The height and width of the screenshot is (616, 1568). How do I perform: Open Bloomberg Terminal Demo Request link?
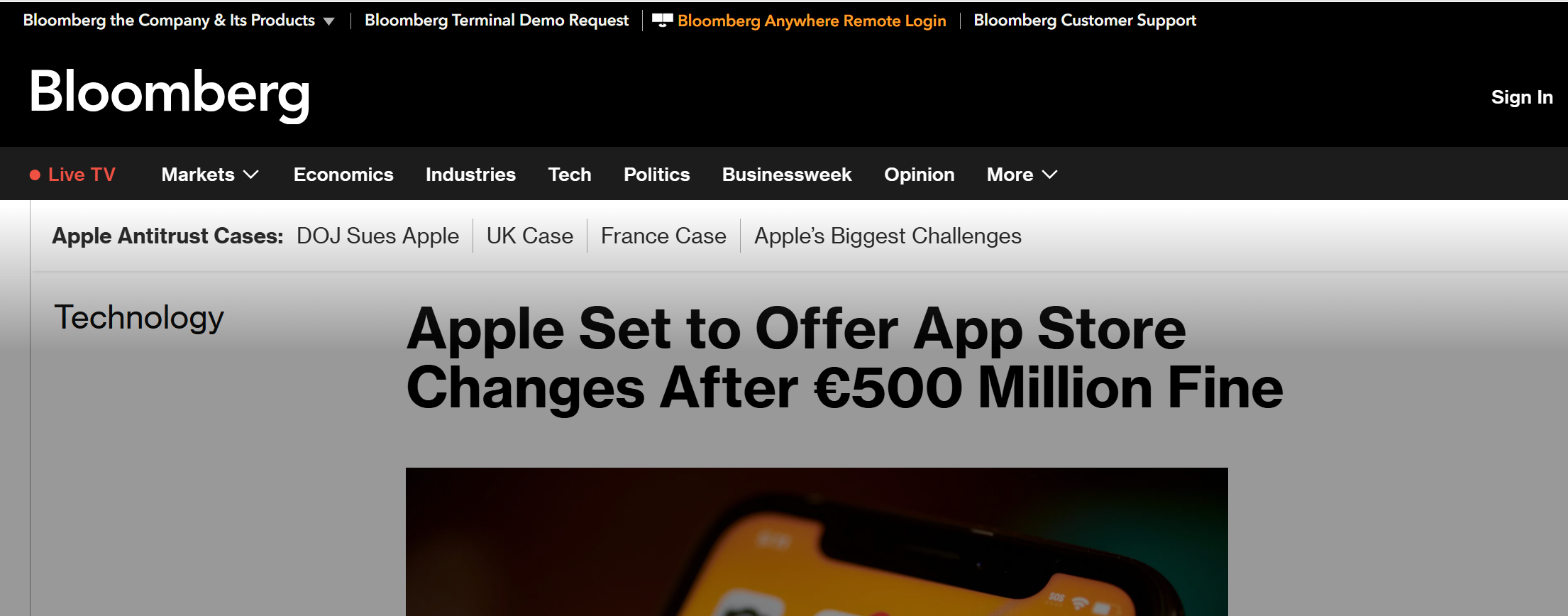click(497, 21)
